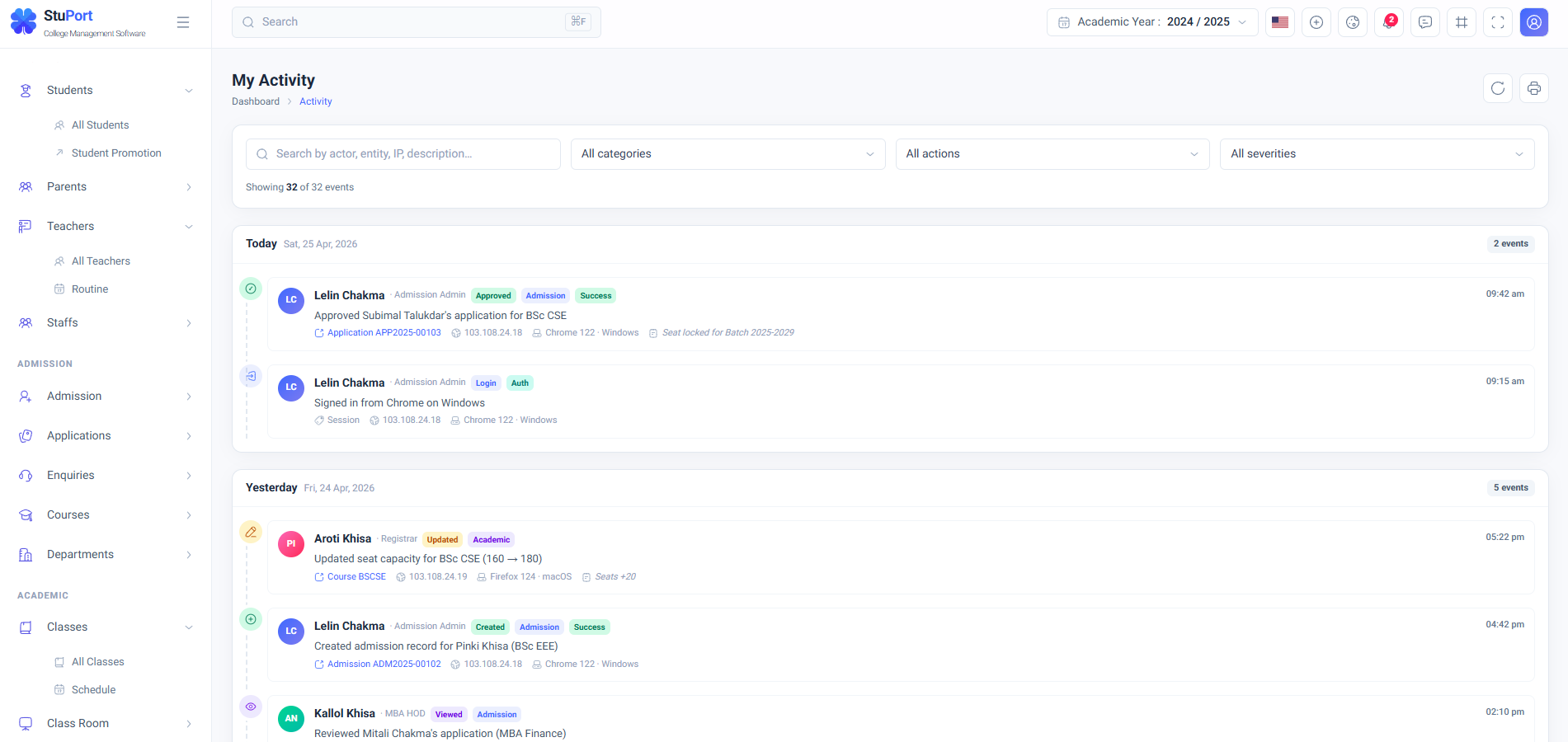Screen dimensions: 1568x742
Task: Open the user profile avatar button
Action: (x=1534, y=22)
